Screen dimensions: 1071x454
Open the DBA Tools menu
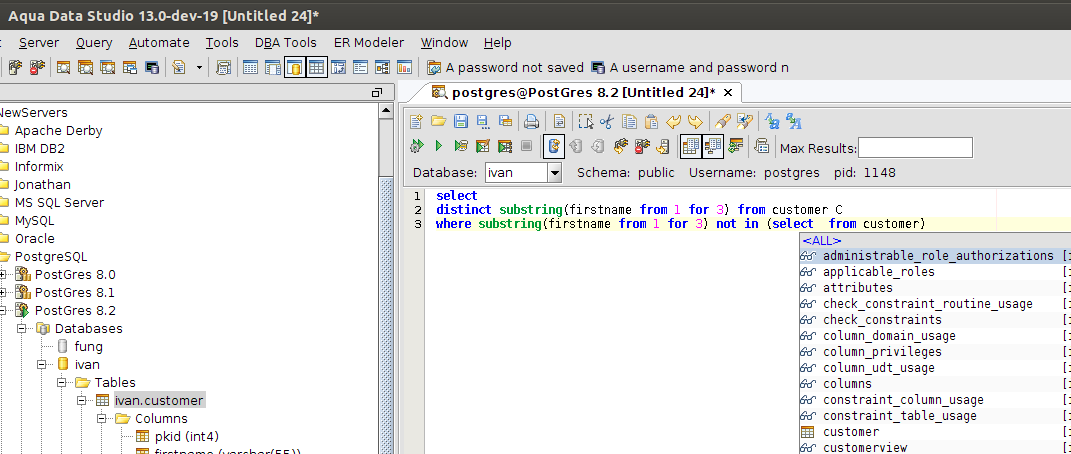coord(286,42)
